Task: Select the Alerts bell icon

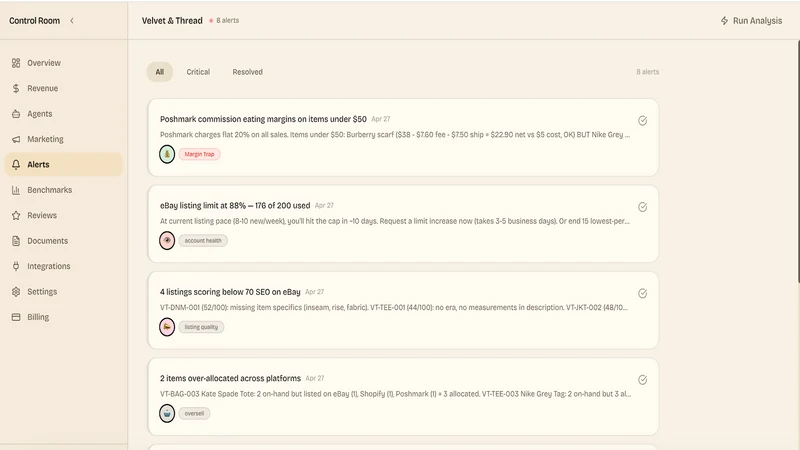Action: 16,164
